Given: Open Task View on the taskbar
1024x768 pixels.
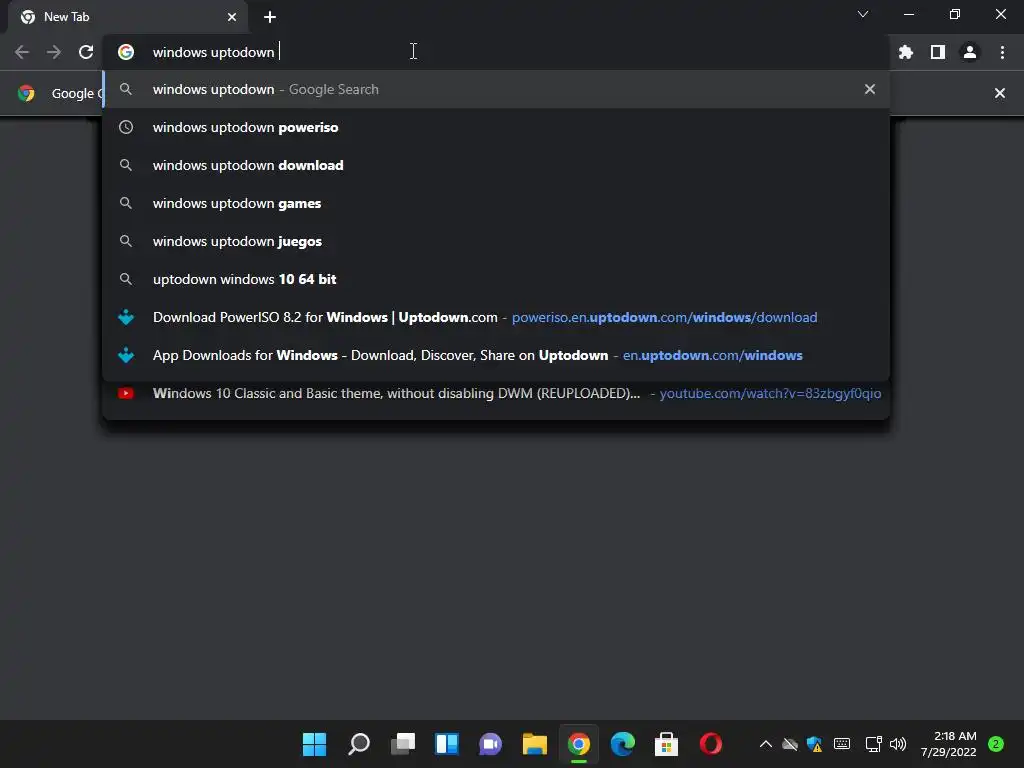Looking at the screenshot, I should pyautogui.click(x=403, y=744).
